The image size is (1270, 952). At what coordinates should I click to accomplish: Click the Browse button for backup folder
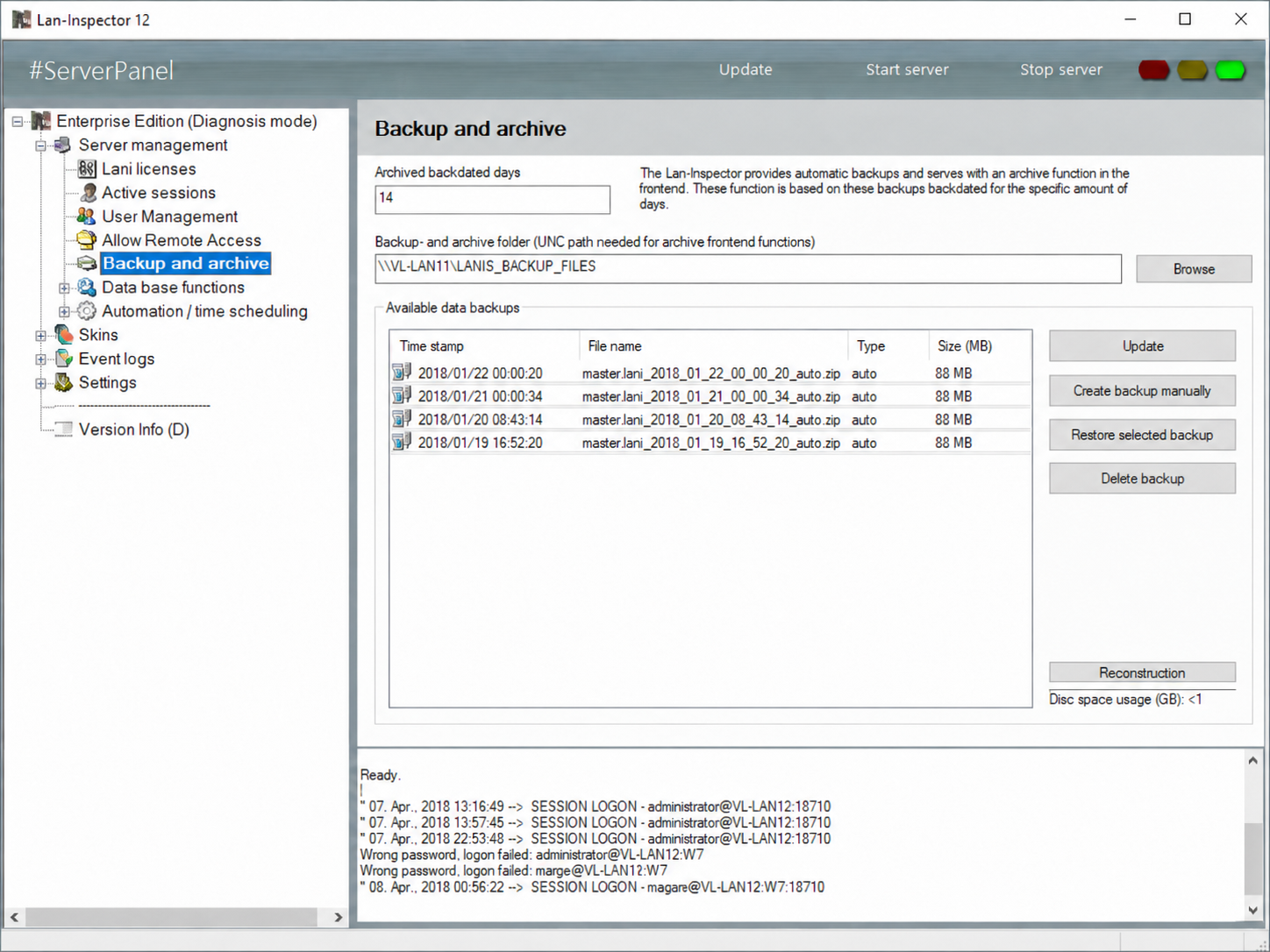(1194, 269)
